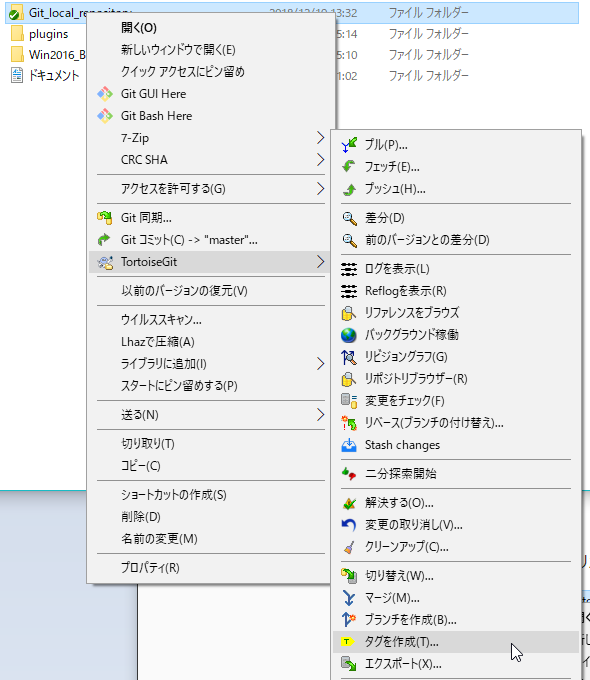Click the Reflogを表示 list icon

click(349, 291)
